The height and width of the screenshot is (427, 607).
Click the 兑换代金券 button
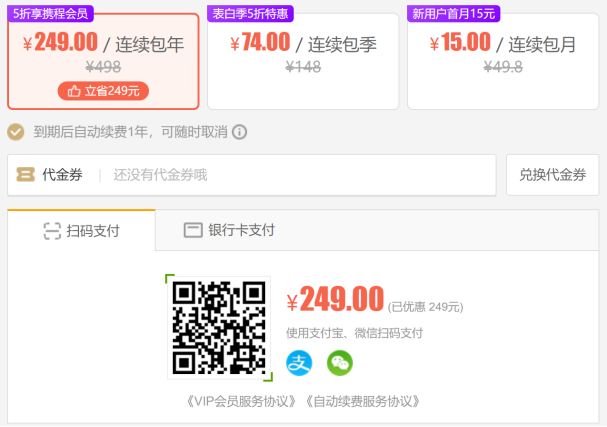pos(552,175)
